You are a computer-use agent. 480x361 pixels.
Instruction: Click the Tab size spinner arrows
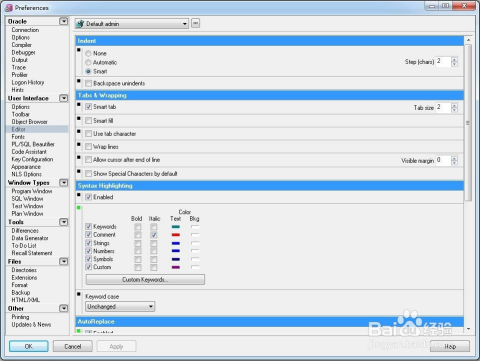[x=454, y=107]
